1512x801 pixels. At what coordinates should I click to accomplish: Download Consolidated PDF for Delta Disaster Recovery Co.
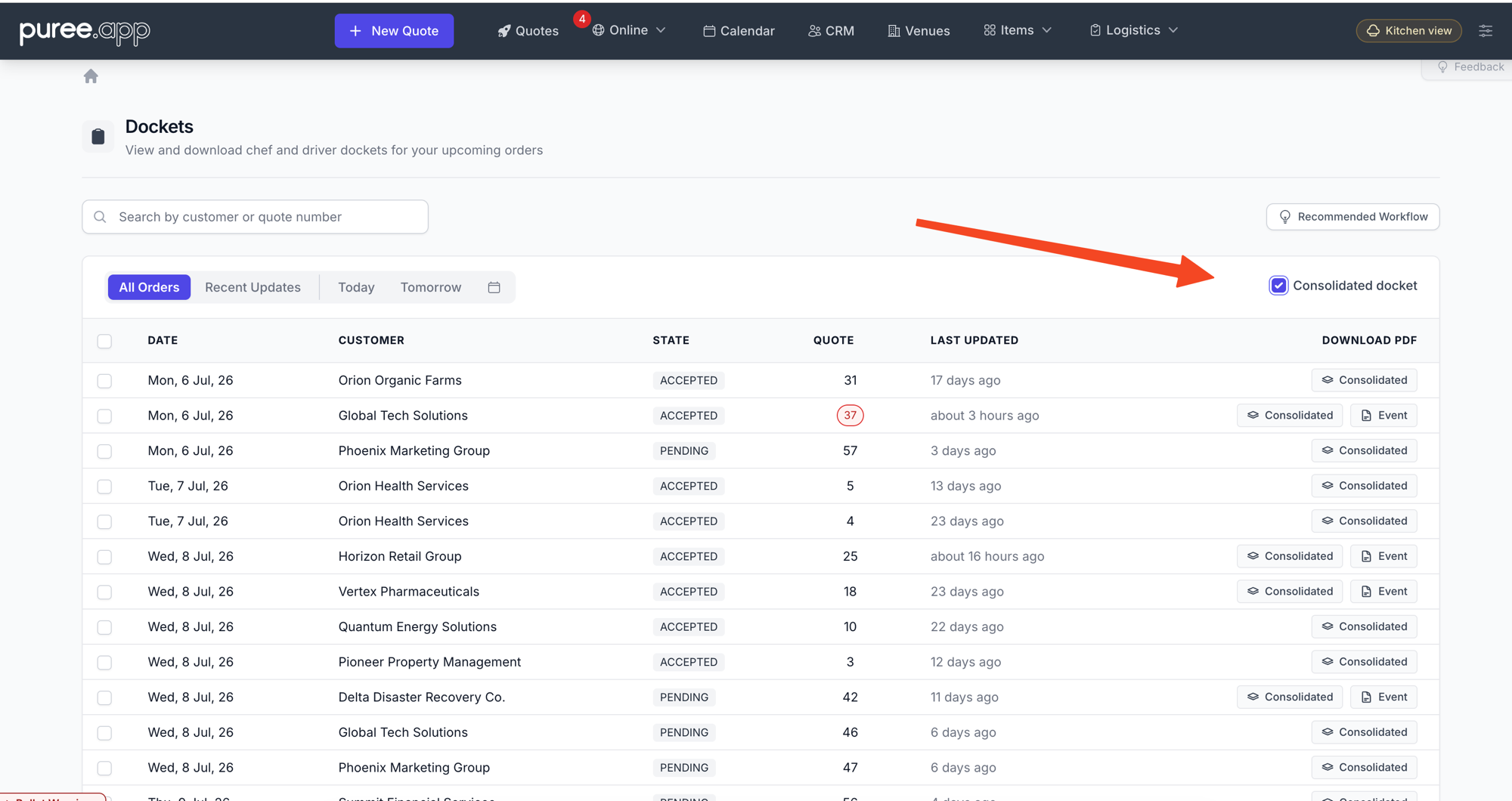(1290, 697)
